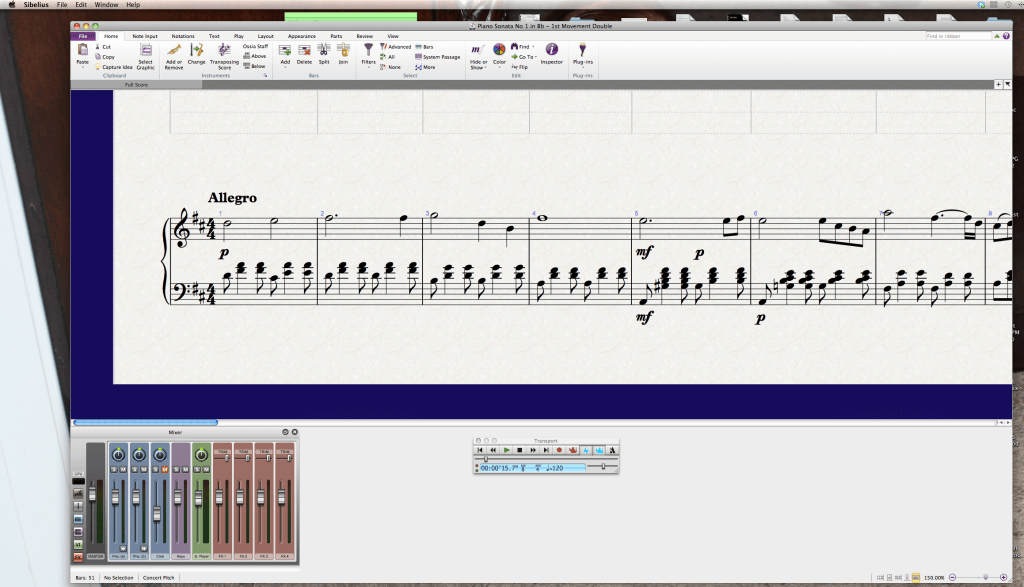Solo the purple Keys strip
1024x587 pixels.
tap(176, 469)
